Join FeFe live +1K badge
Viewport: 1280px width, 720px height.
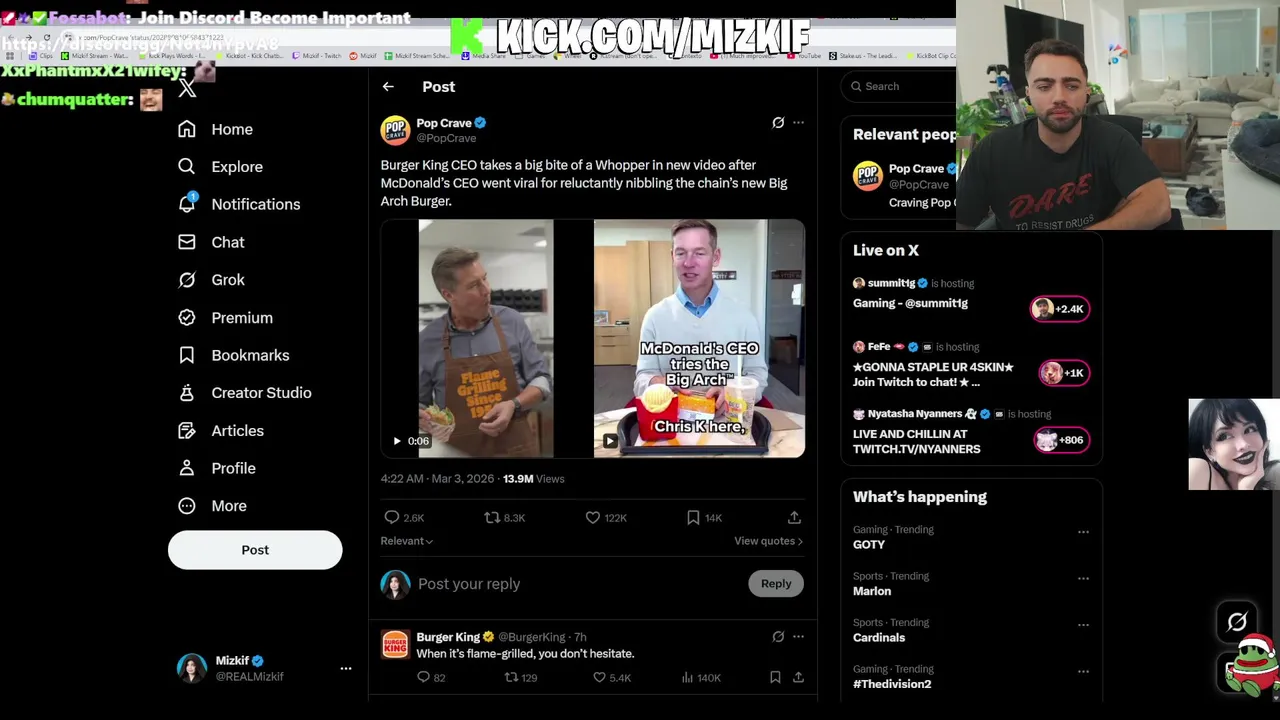click(x=1063, y=373)
